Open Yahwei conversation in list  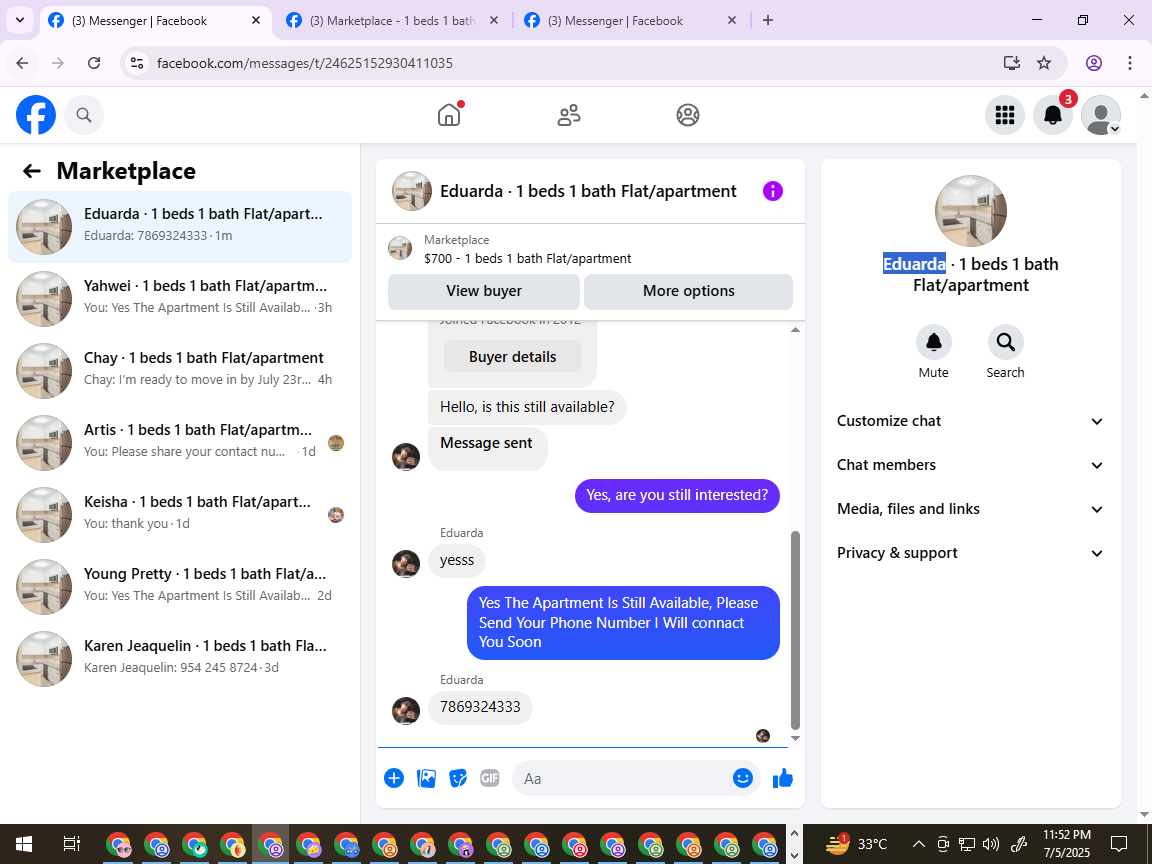point(180,299)
